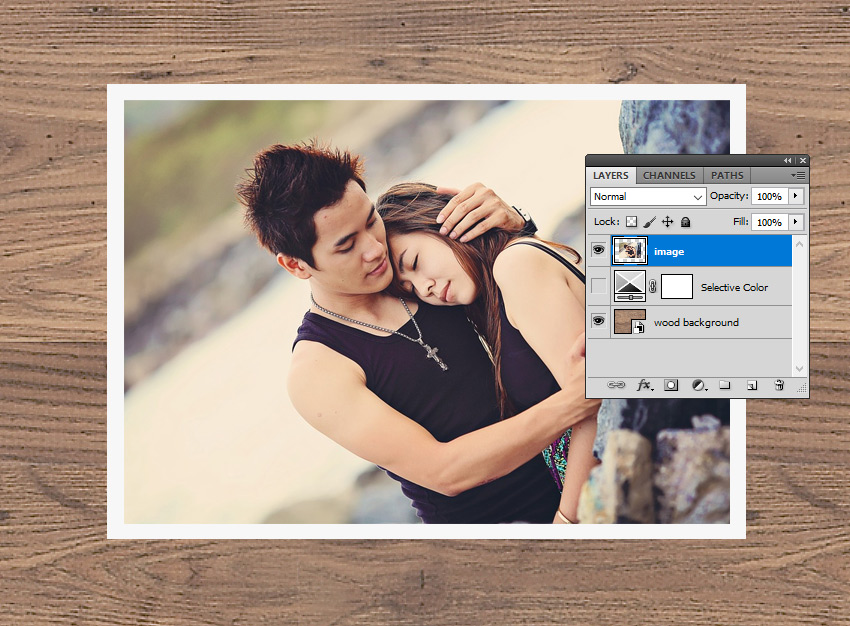Delete layer with trash icon

coord(779,385)
